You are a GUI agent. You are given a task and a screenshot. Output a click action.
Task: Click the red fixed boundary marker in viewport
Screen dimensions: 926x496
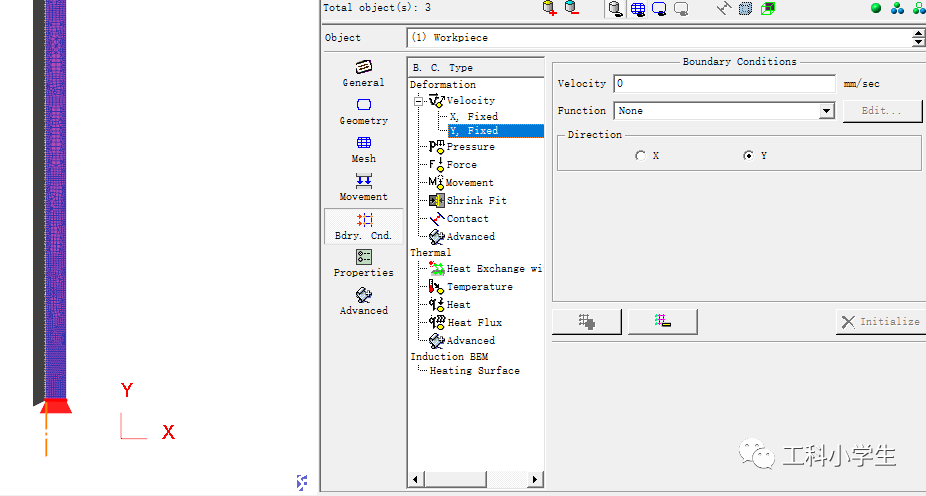click(x=56, y=406)
